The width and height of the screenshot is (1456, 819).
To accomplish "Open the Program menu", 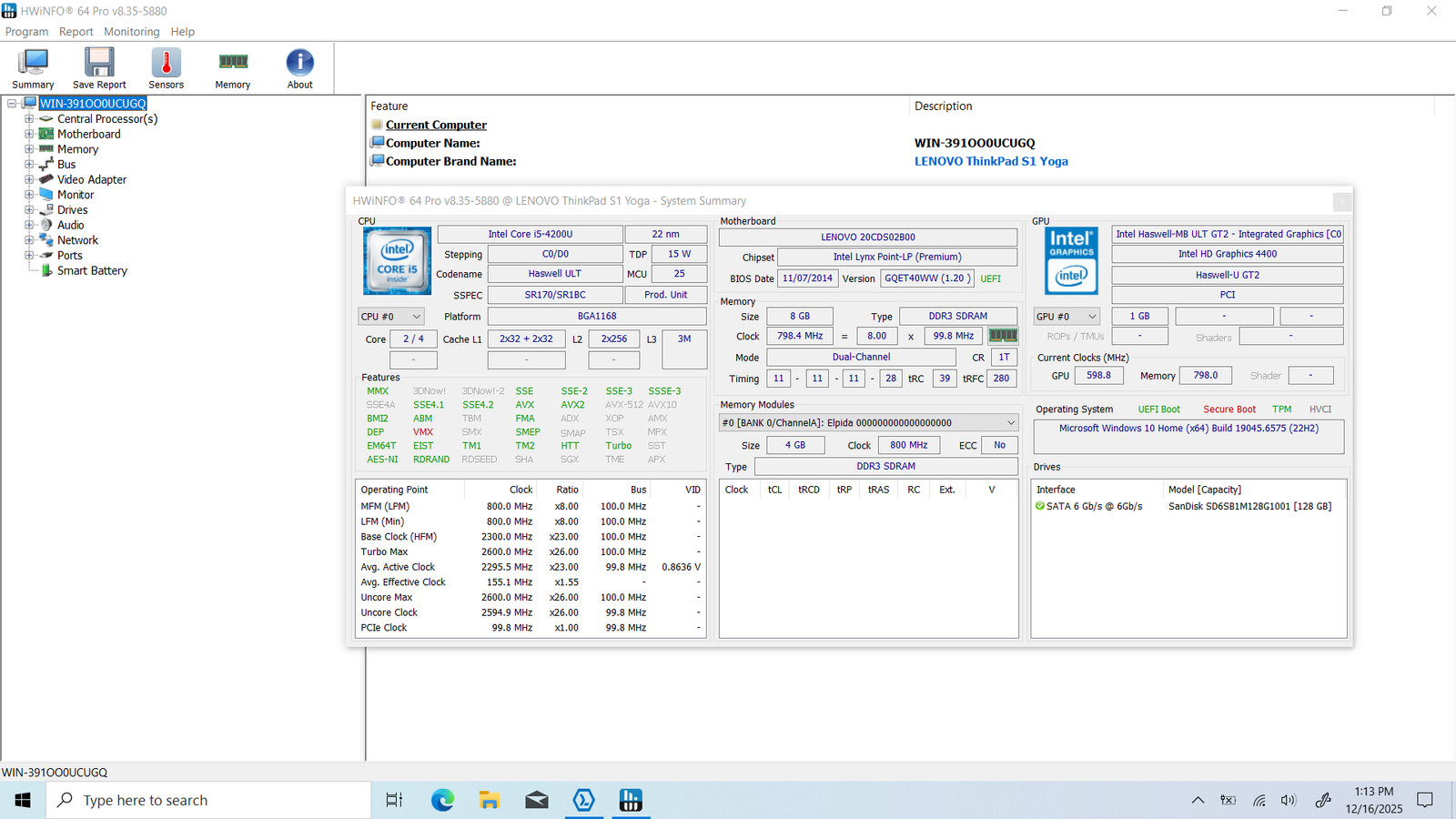I will point(27,32).
